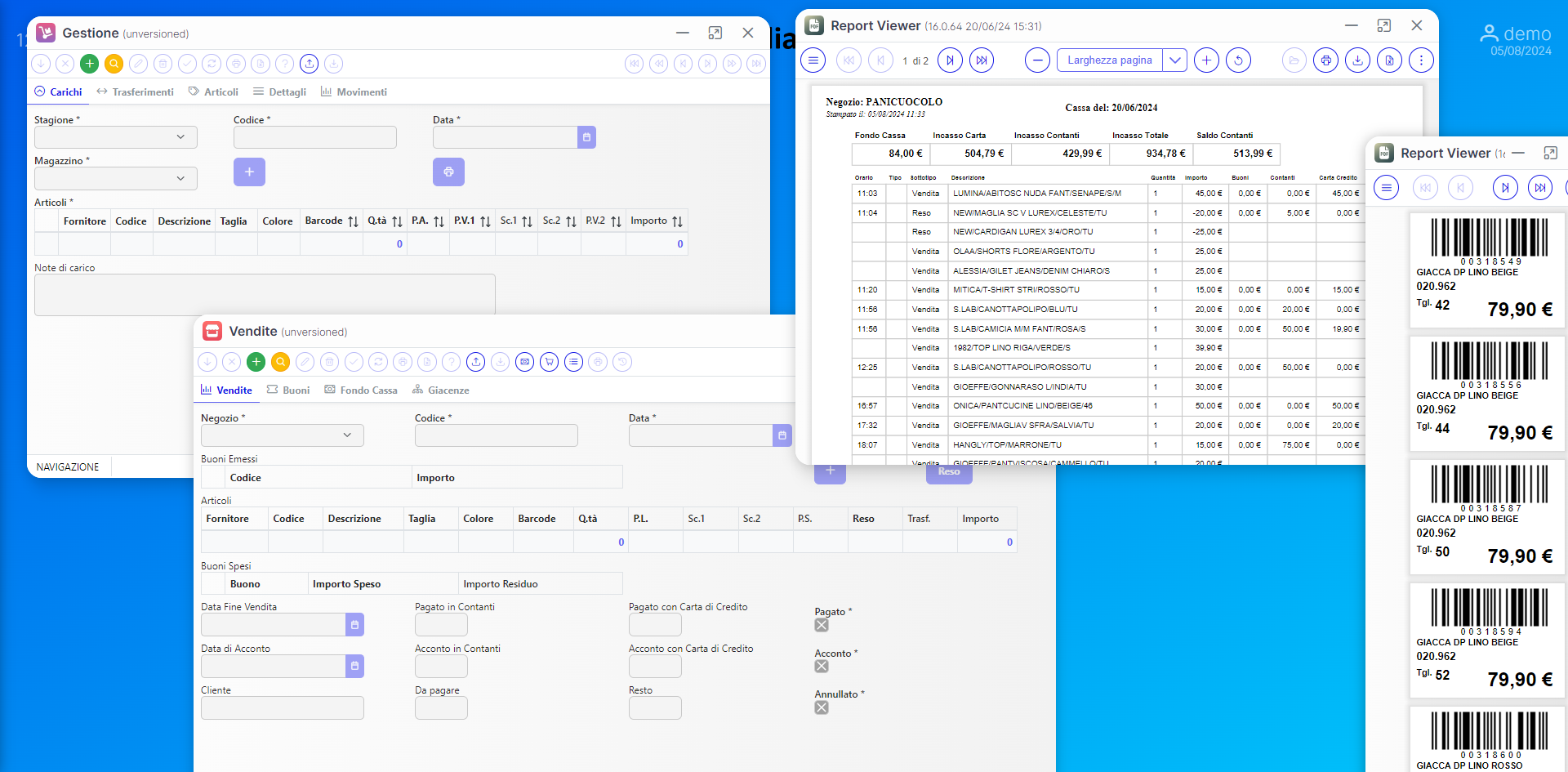Viewport: 1568px width, 772px height.
Task: Toggle the Annullato checkbox
Action: [x=822, y=707]
